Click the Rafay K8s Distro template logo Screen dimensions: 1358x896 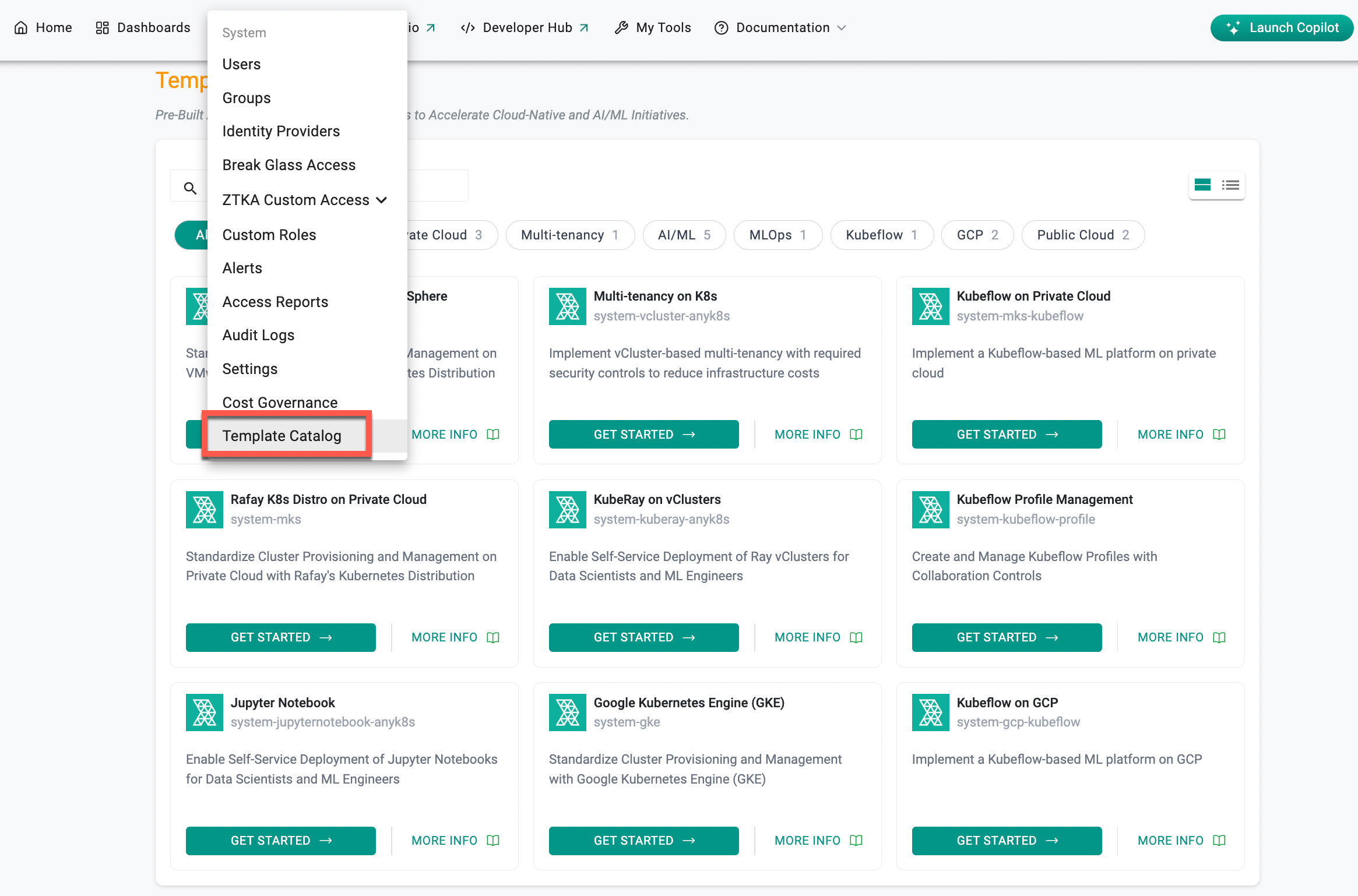tap(204, 510)
